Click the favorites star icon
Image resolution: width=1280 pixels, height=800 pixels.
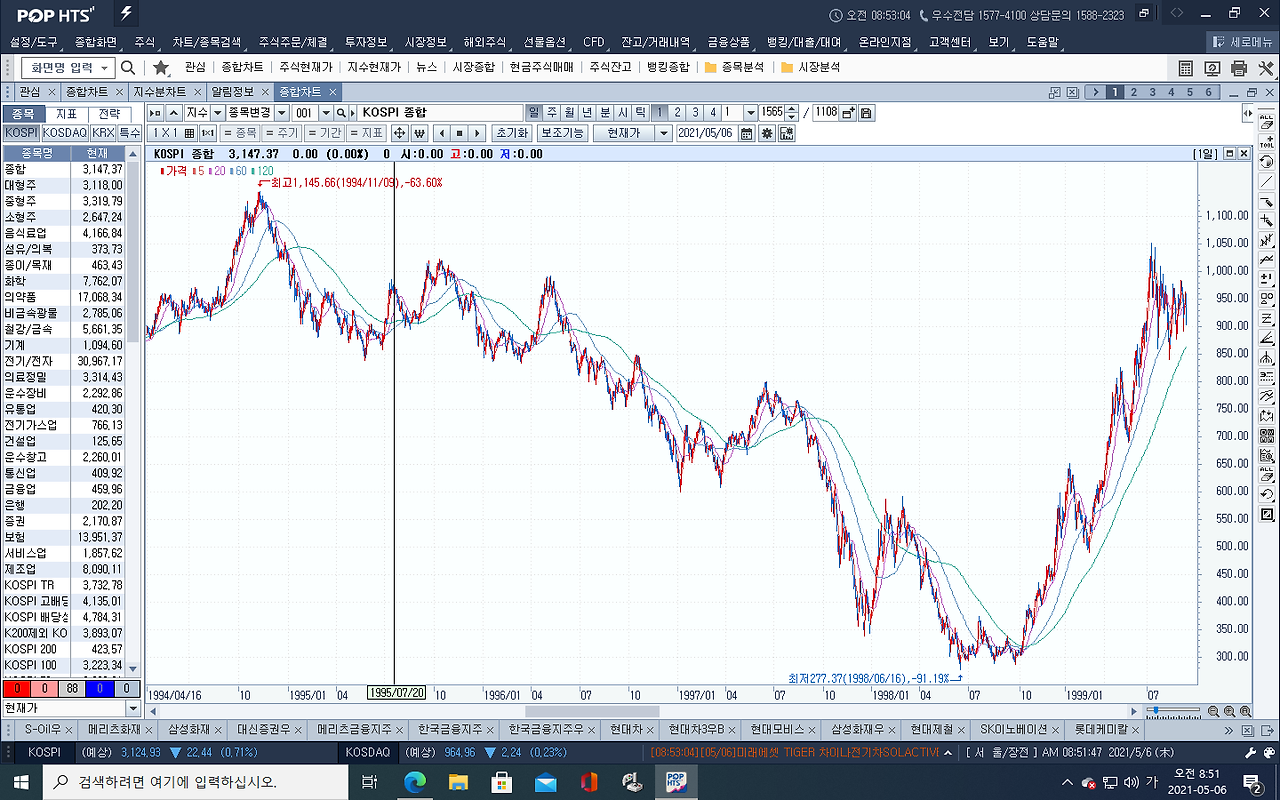160,67
